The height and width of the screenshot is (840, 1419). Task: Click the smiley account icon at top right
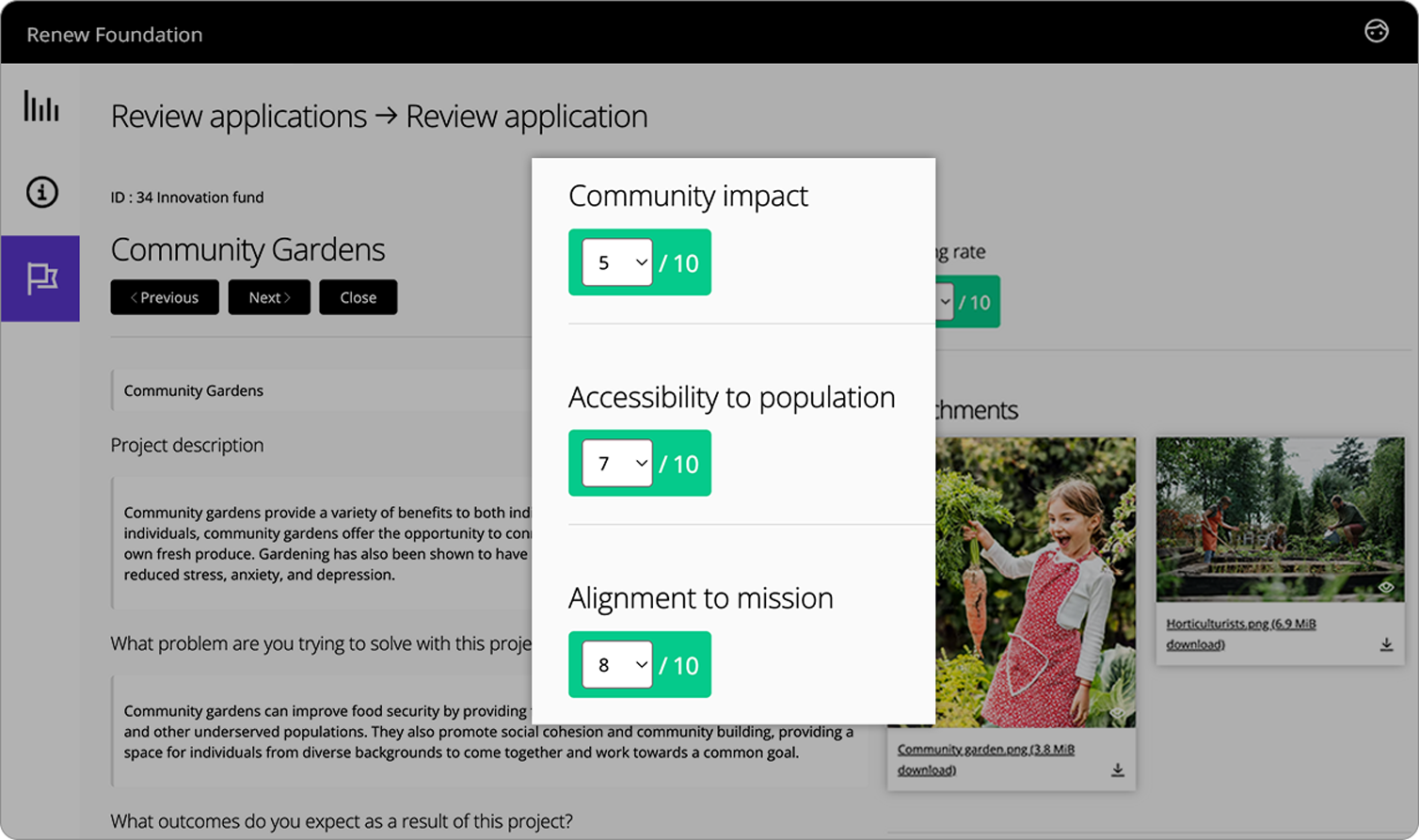(x=1376, y=31)
